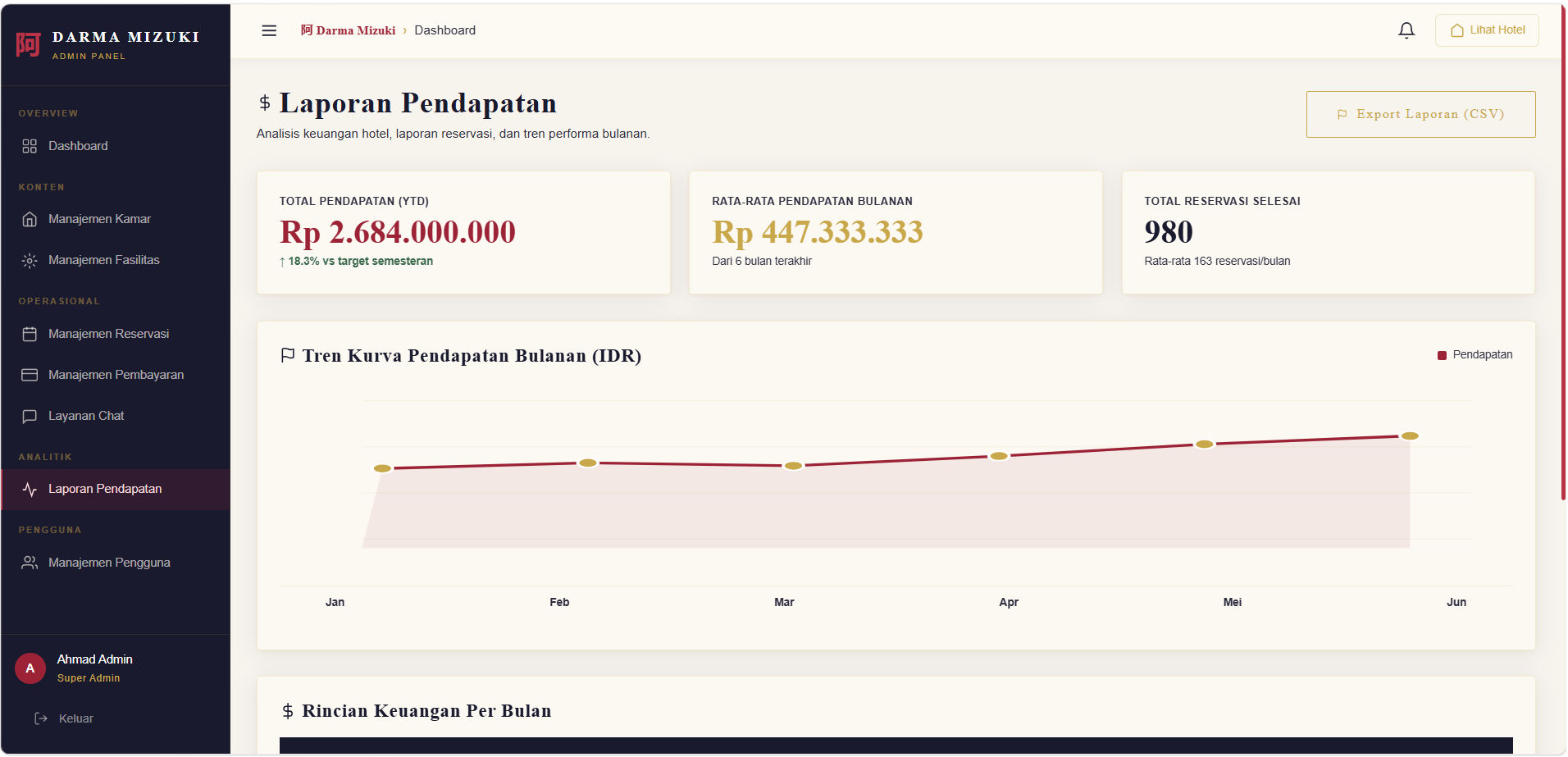Click the 980 total reservations value
Screen dimensions: 1568x757
(1169, 232)
